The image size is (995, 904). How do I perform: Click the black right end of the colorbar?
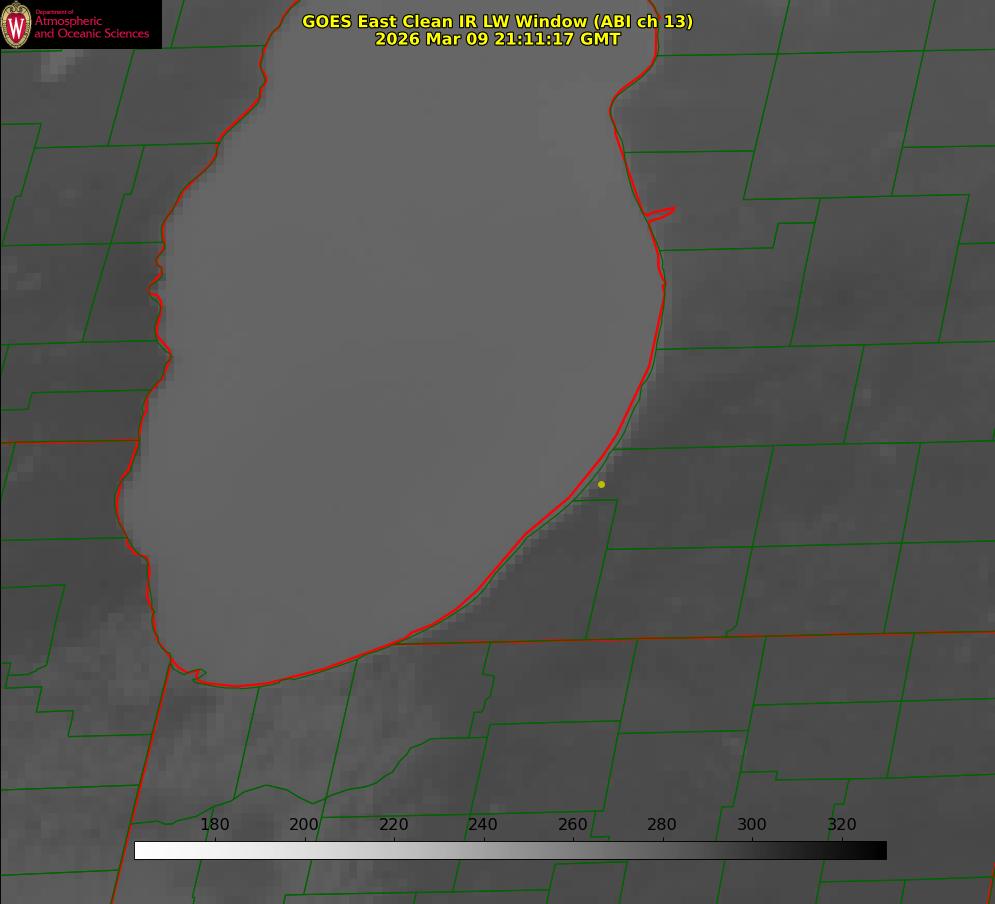pos(879,850)
